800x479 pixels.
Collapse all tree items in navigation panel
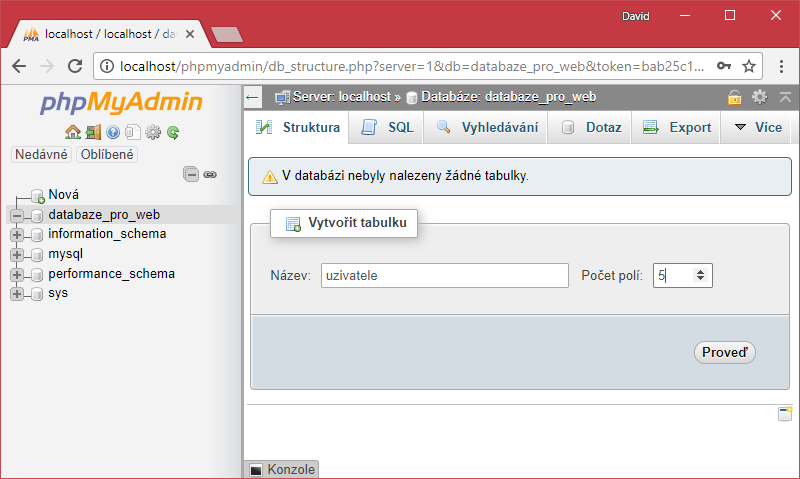point(191,174)
